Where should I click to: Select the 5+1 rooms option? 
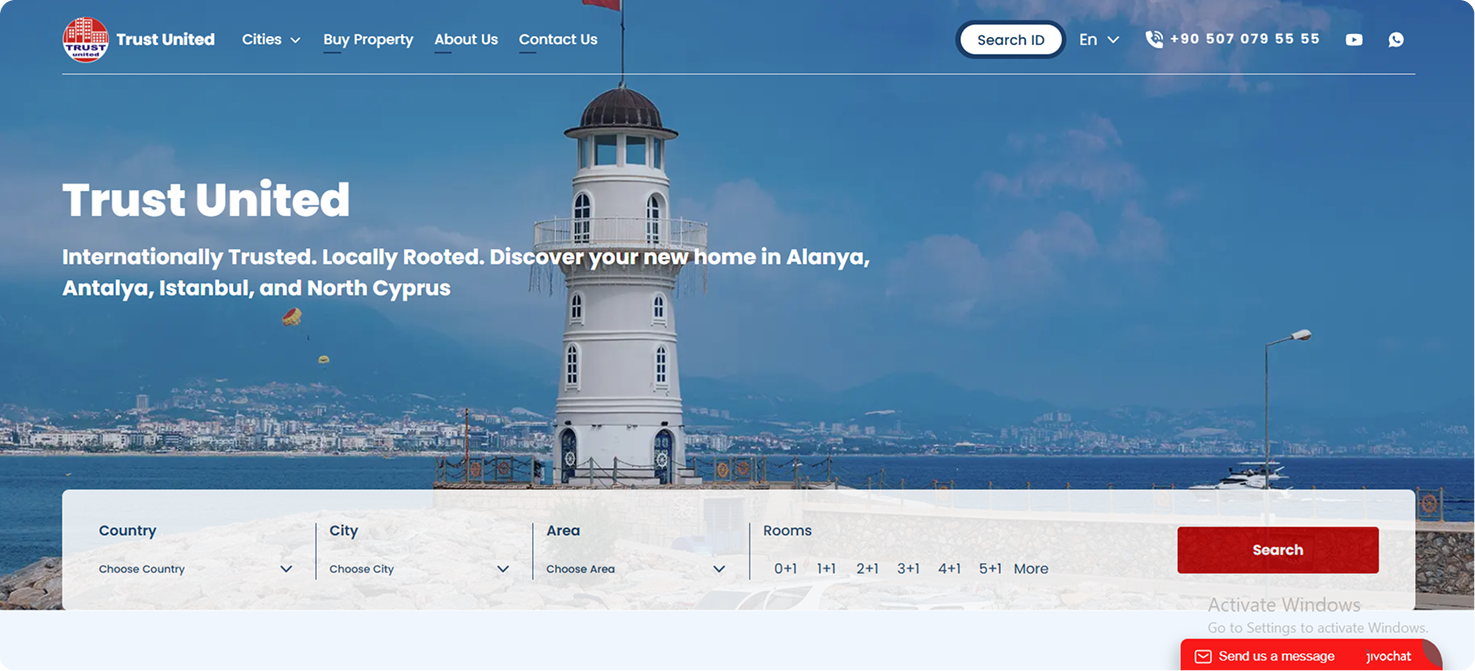pyautogui.click(x=990, y=569)
